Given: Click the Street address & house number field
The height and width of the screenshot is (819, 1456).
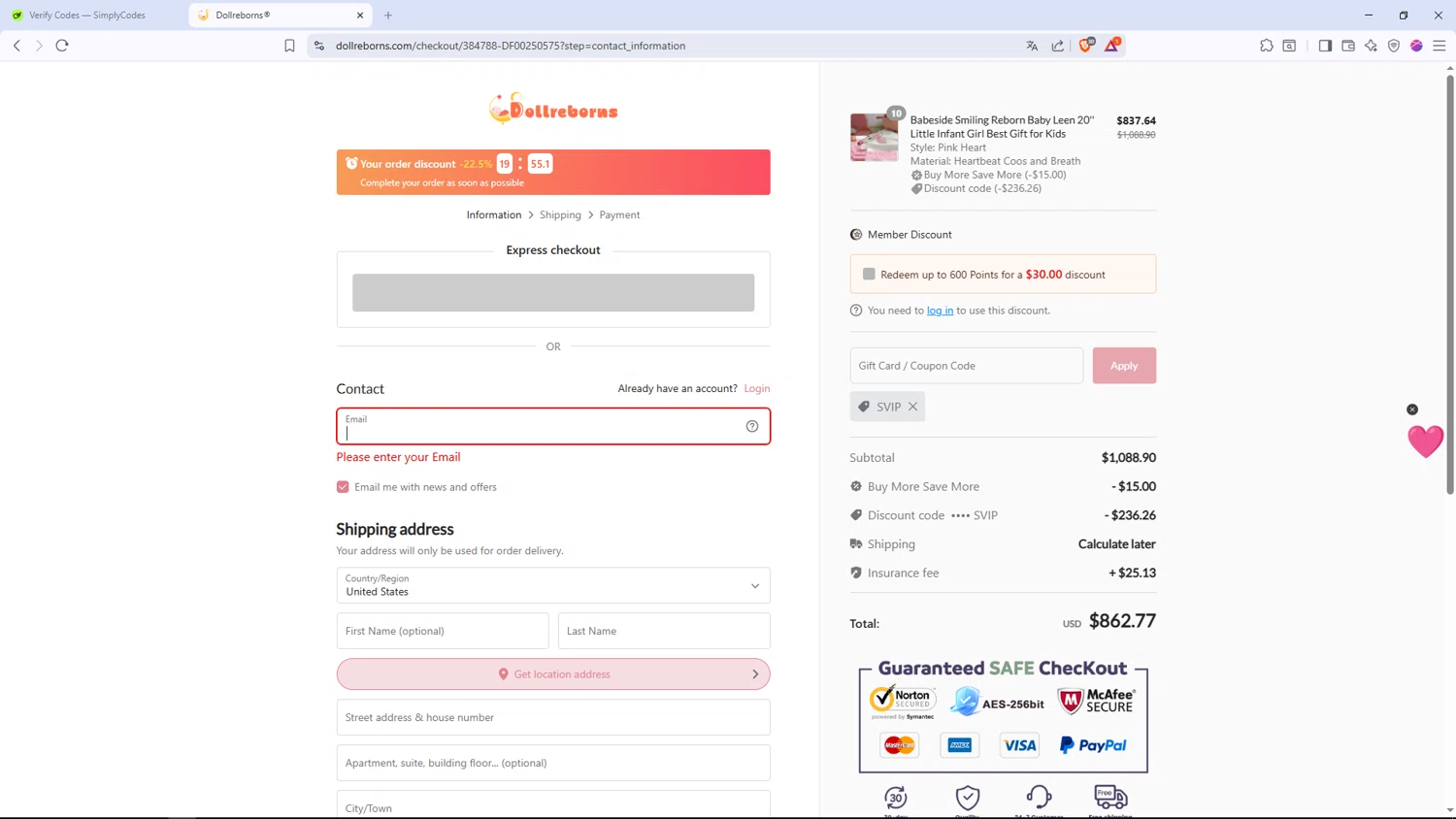Looking at the screenshot, I should [553, 717].
